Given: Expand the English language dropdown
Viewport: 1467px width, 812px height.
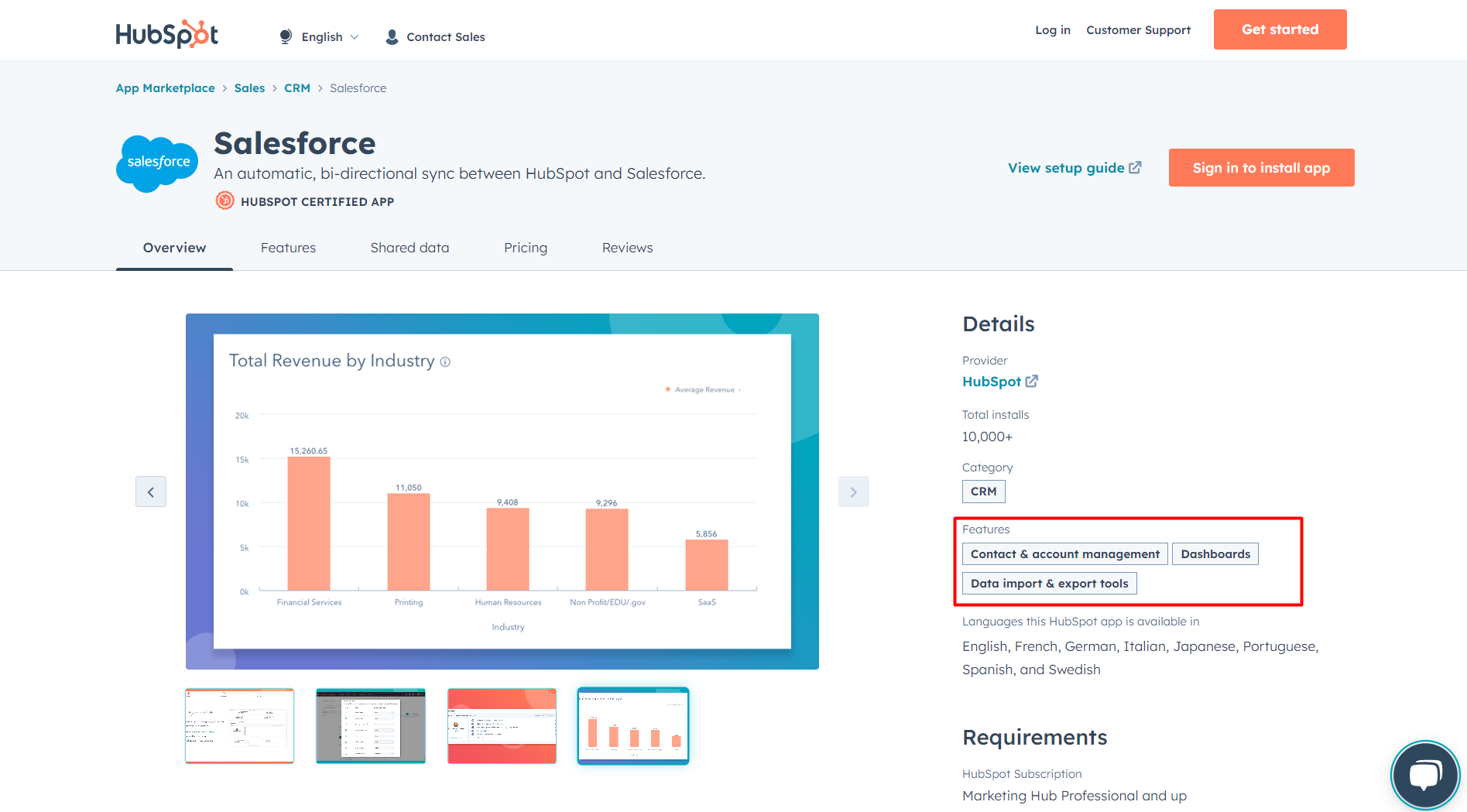Looking at the screenshot, I should [320, 37].
